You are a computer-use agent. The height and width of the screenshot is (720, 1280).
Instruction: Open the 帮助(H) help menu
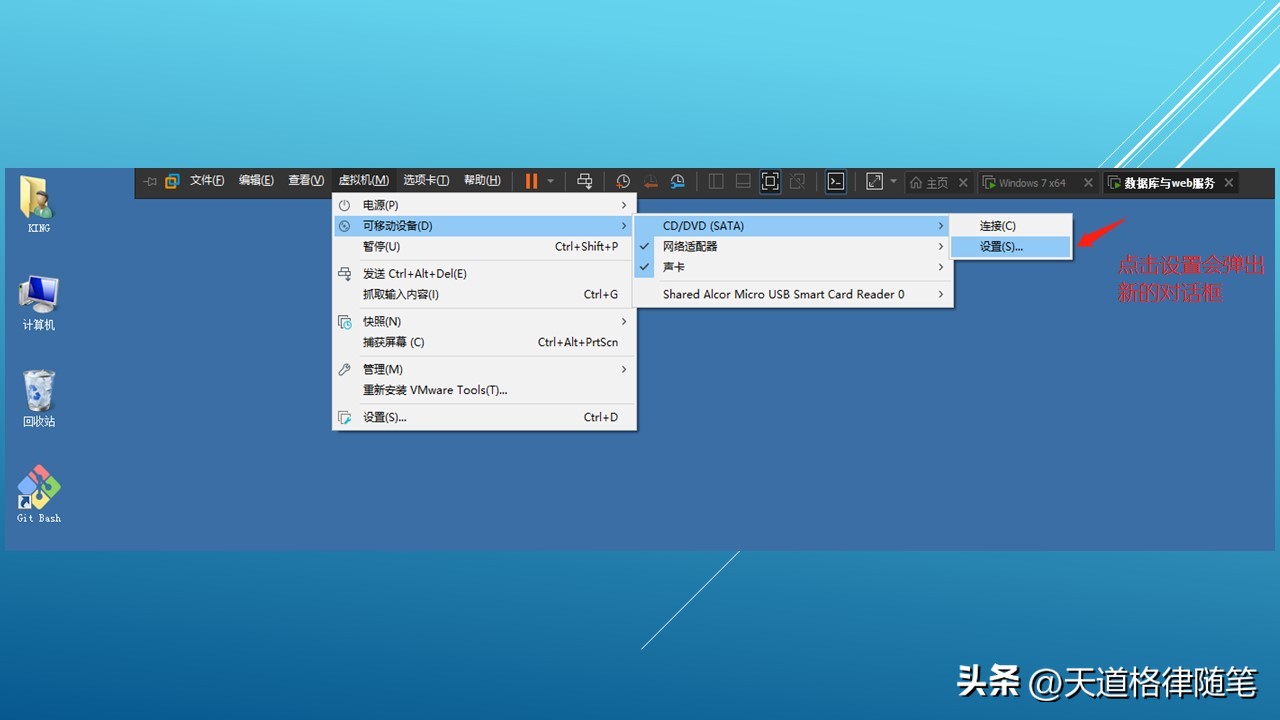pyautogui.click(x=481, y=181)
